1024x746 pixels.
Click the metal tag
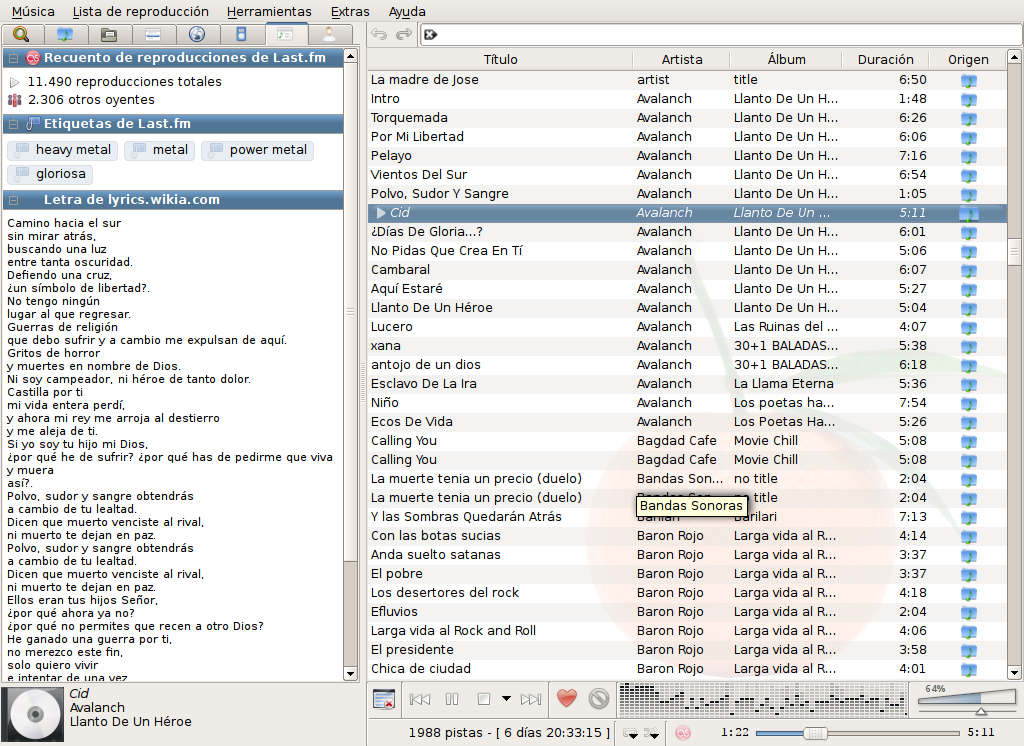point(160,150)
